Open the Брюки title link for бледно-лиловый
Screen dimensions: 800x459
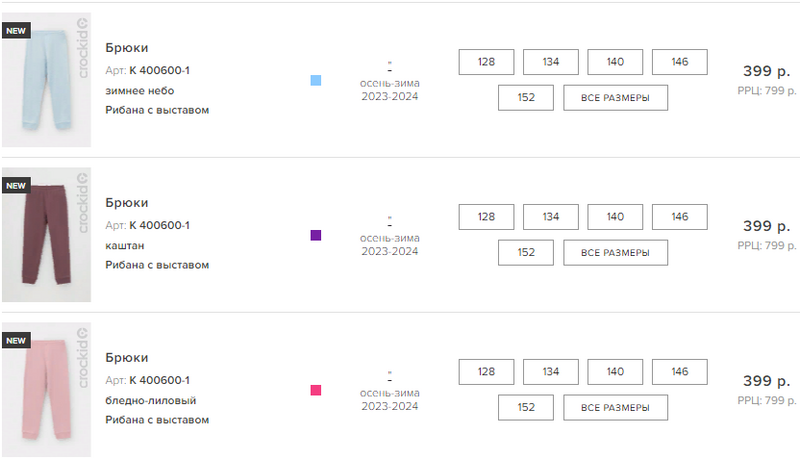pos(127,358)
